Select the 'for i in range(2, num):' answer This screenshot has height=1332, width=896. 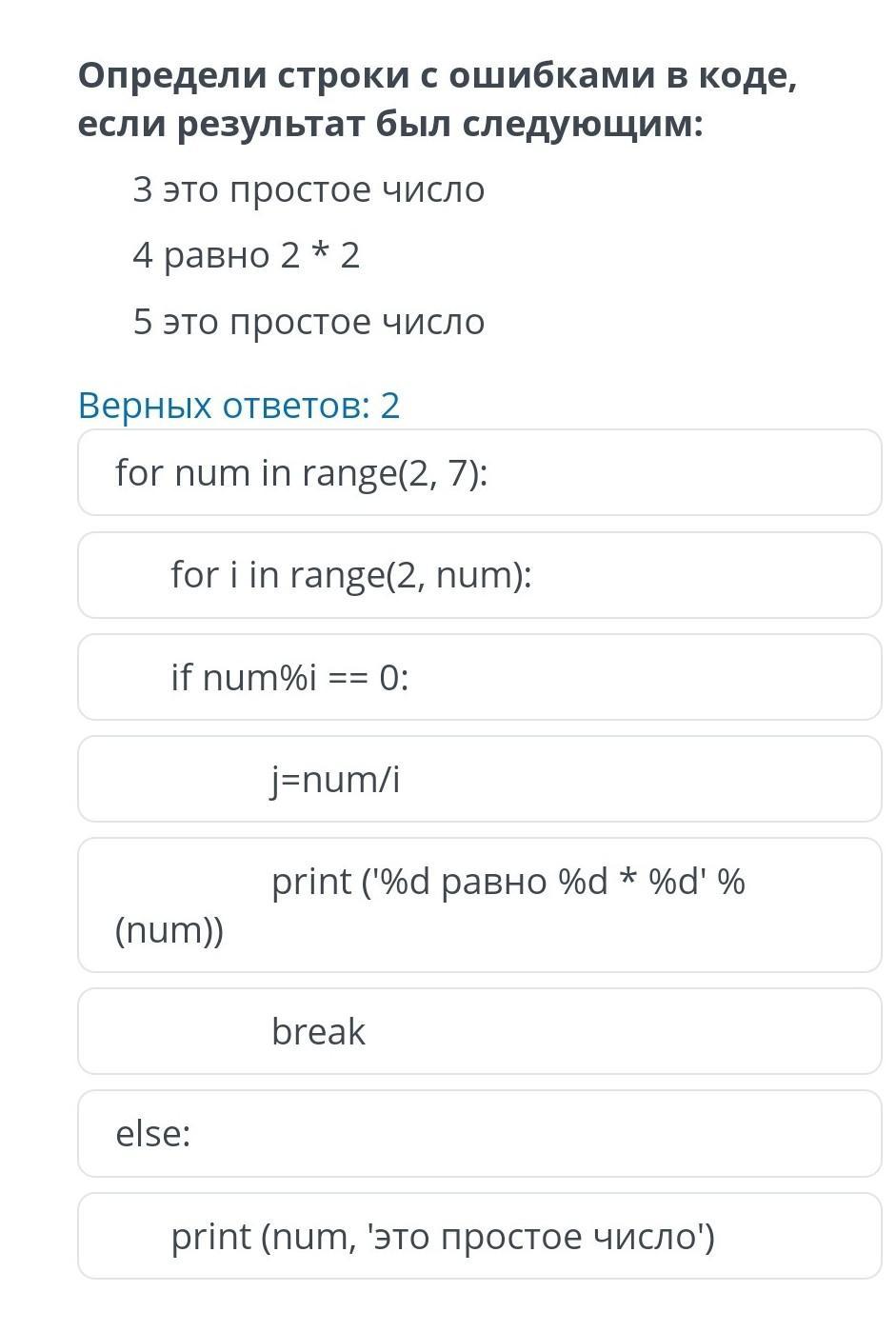tap(479, 575)
